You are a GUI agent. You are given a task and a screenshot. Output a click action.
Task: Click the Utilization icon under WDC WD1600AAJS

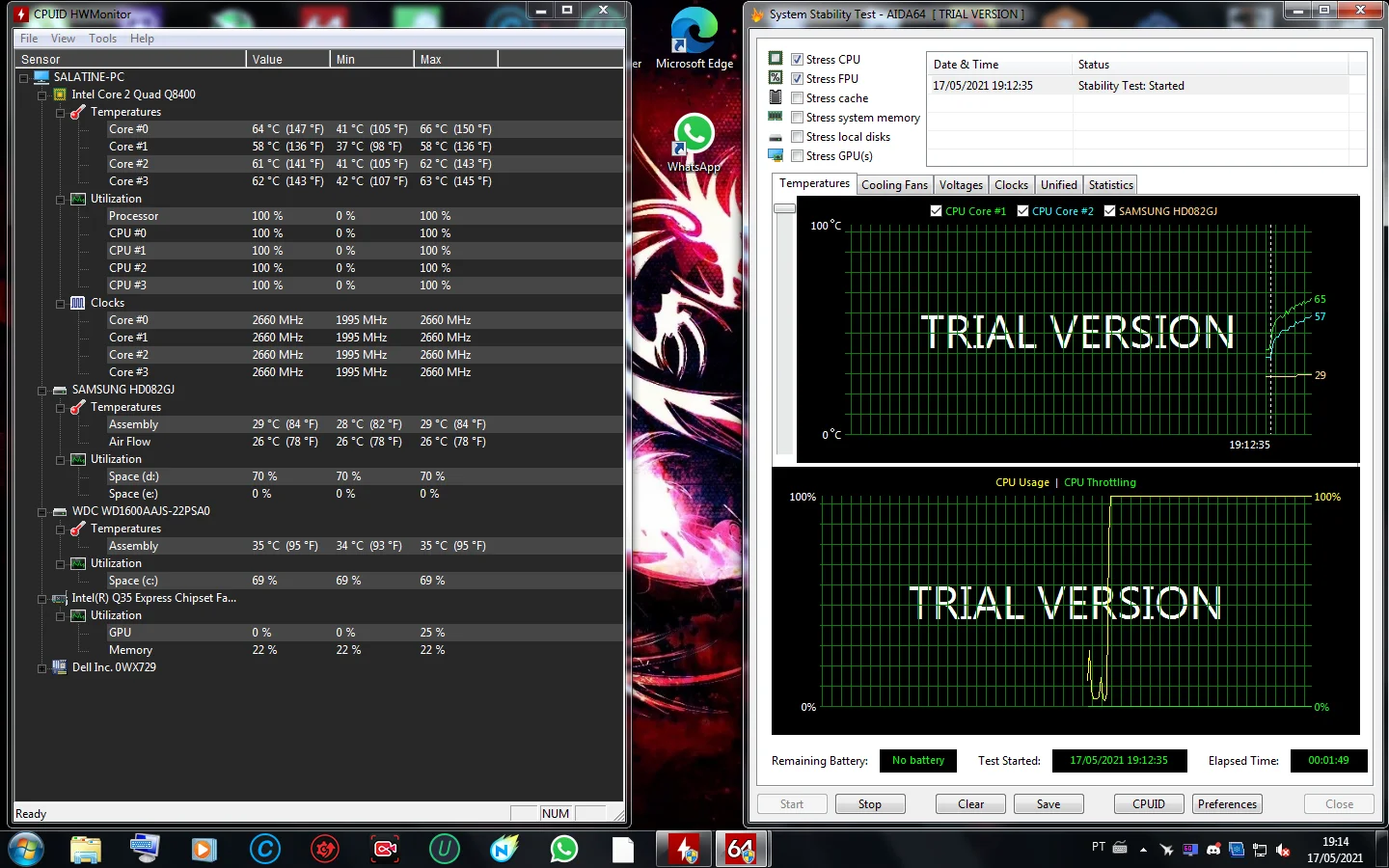point(78,563)
